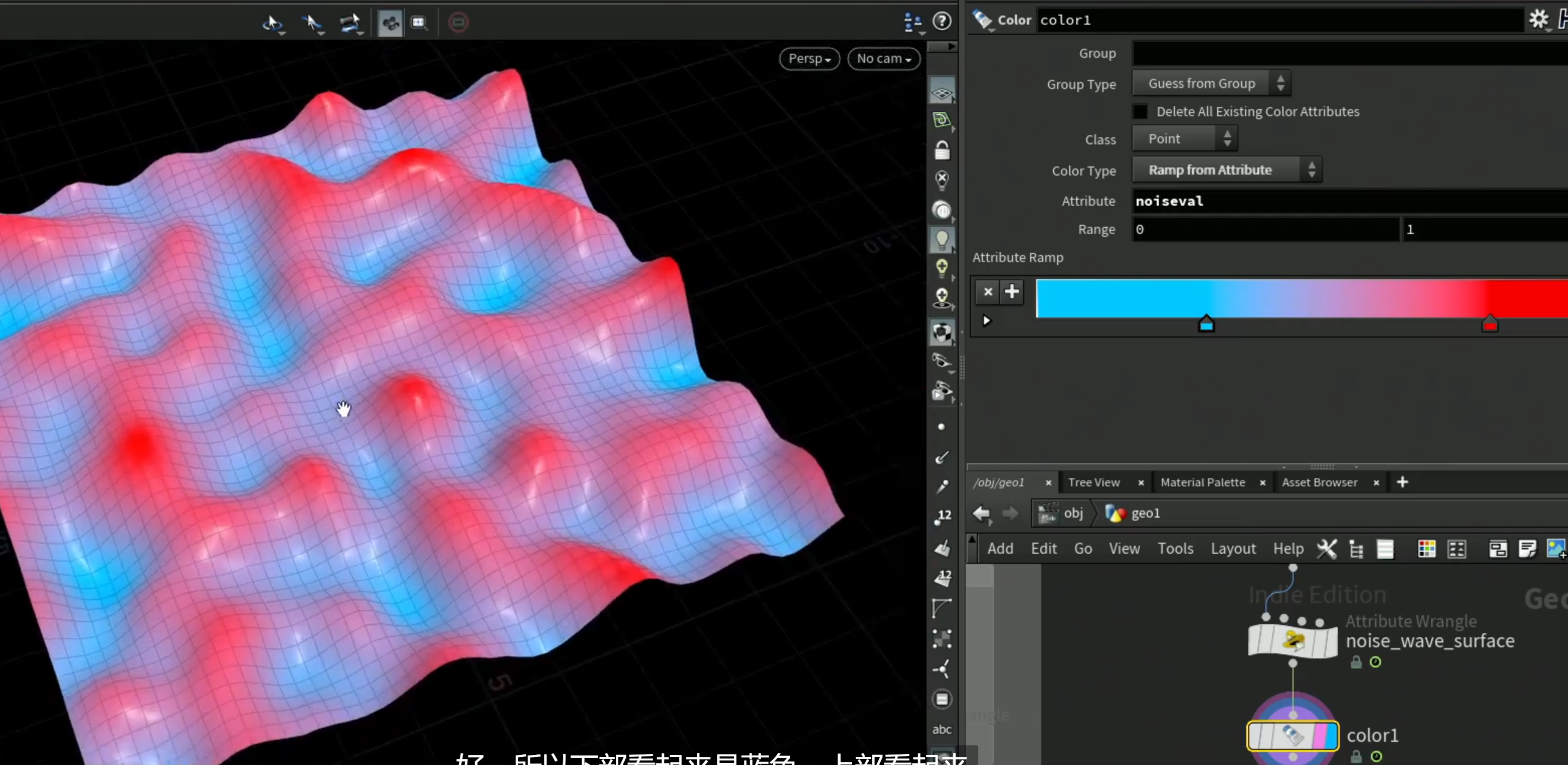Click the color palette grid icon

coord(1427,549)
